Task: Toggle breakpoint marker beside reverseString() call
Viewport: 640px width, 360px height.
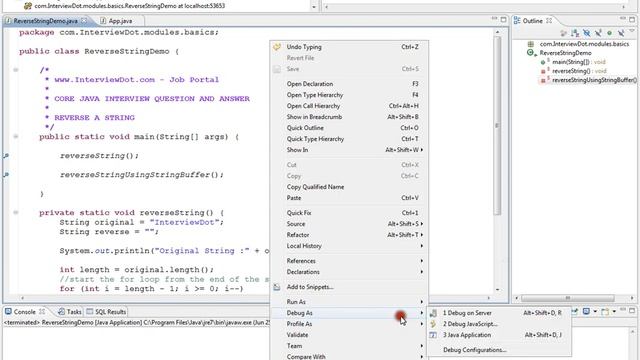Action: pyautogui.click(x=6, y=156)
